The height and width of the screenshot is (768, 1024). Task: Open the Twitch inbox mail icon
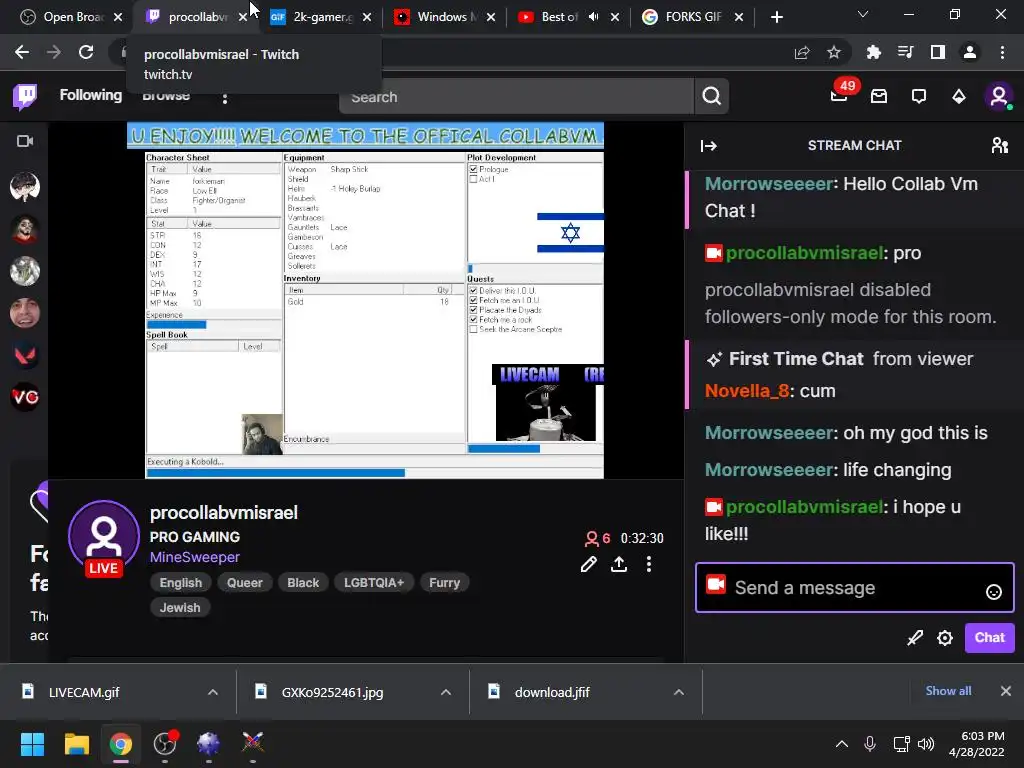pyautogui.click(x=879, y=97)
